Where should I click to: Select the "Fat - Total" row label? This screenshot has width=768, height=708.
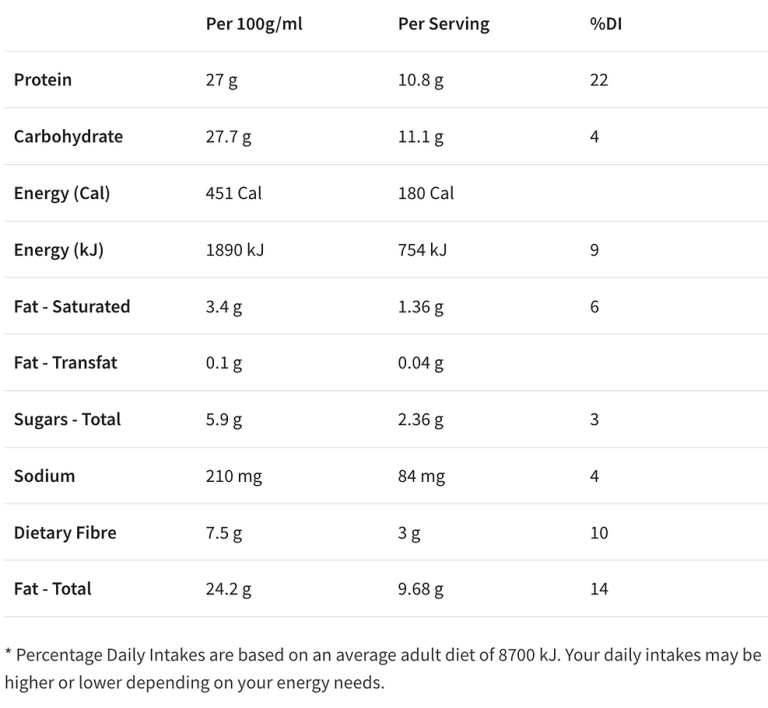click(x=52, y=589)
